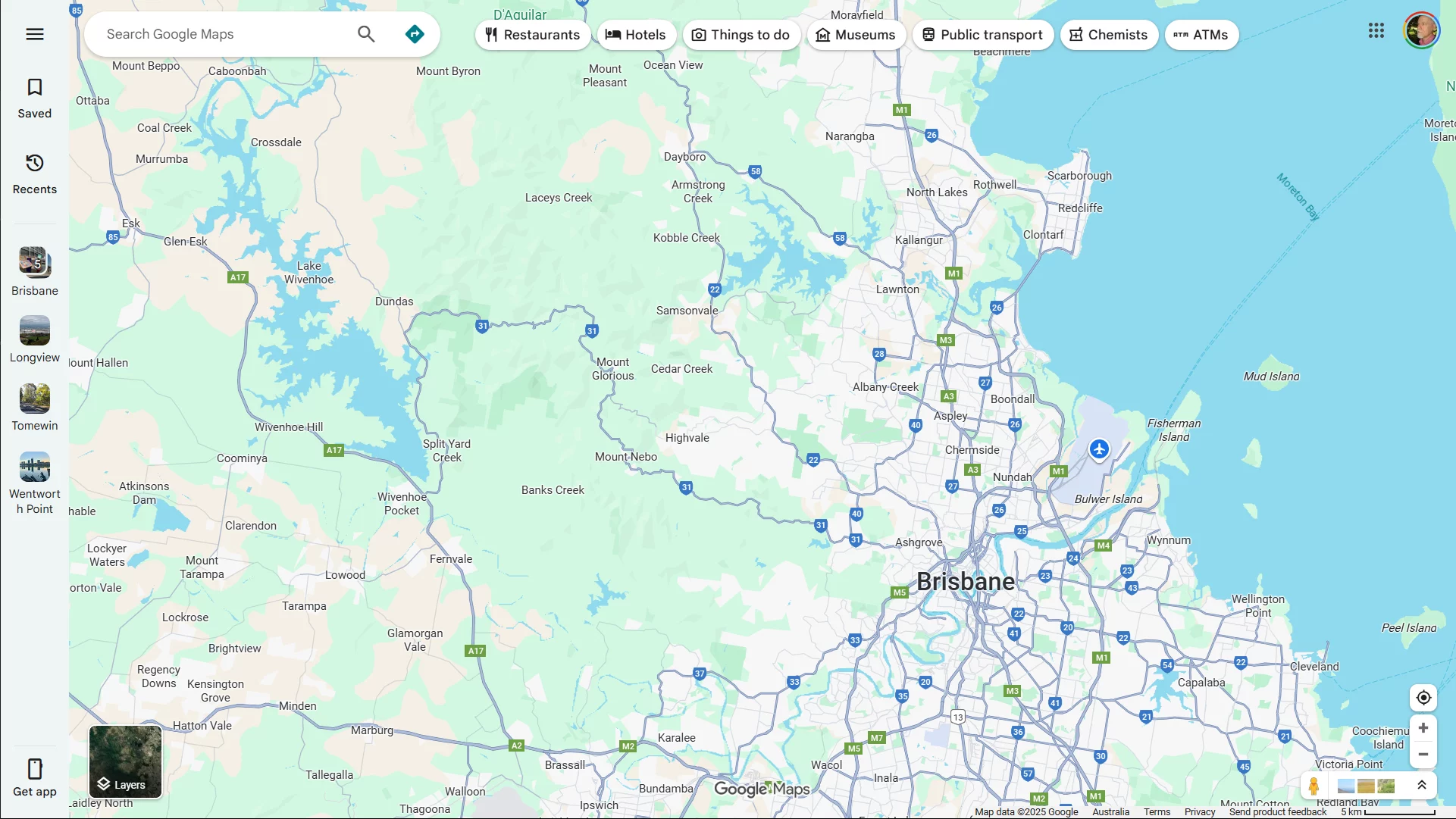Click the Dayboro town label
This screenshot has width=1456, height=819.
pyautogui.click(x=684, y=157)
